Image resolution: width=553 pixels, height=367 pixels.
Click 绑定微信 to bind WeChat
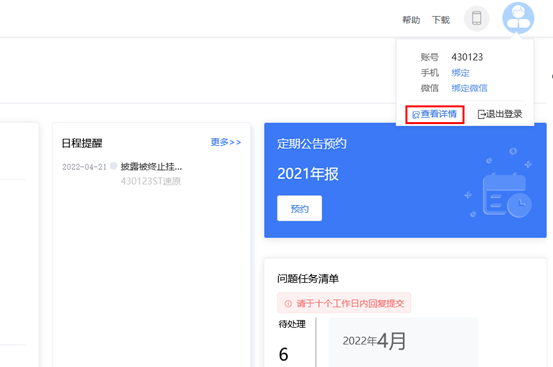click(x=469, y=88)
